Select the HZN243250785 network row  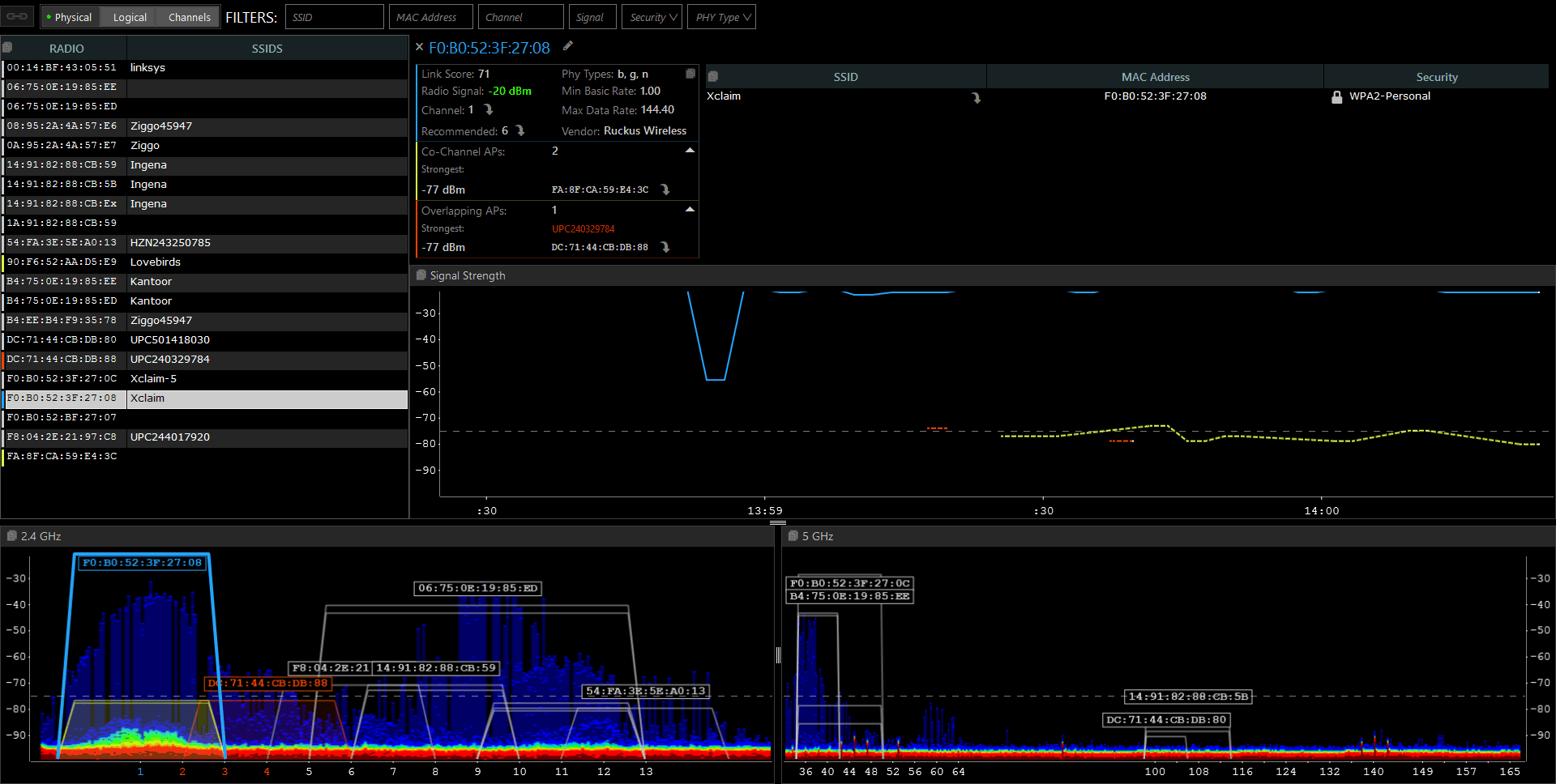(204, 243)
